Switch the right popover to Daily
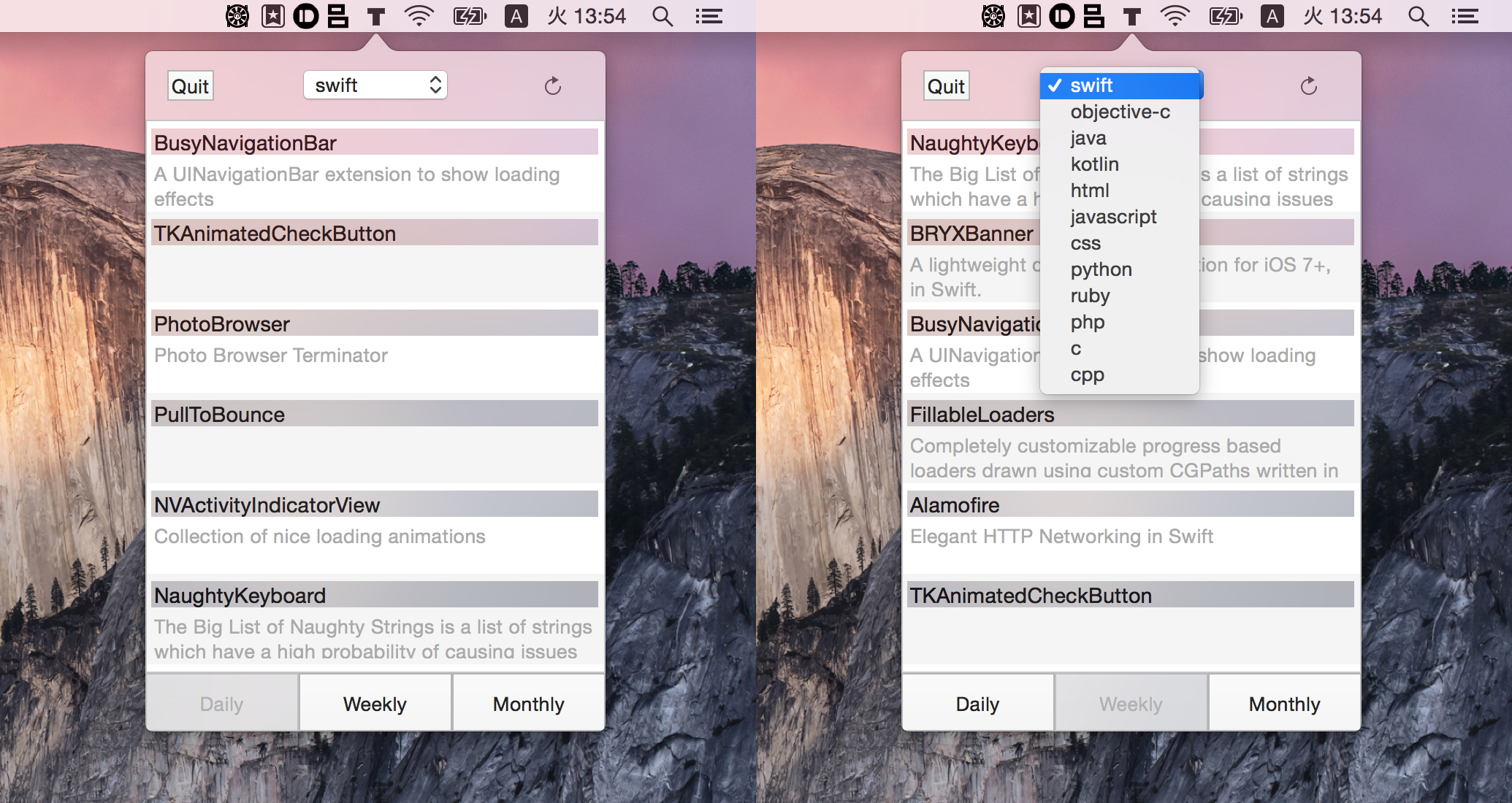The image size is (1512, 803). [977, 704]
